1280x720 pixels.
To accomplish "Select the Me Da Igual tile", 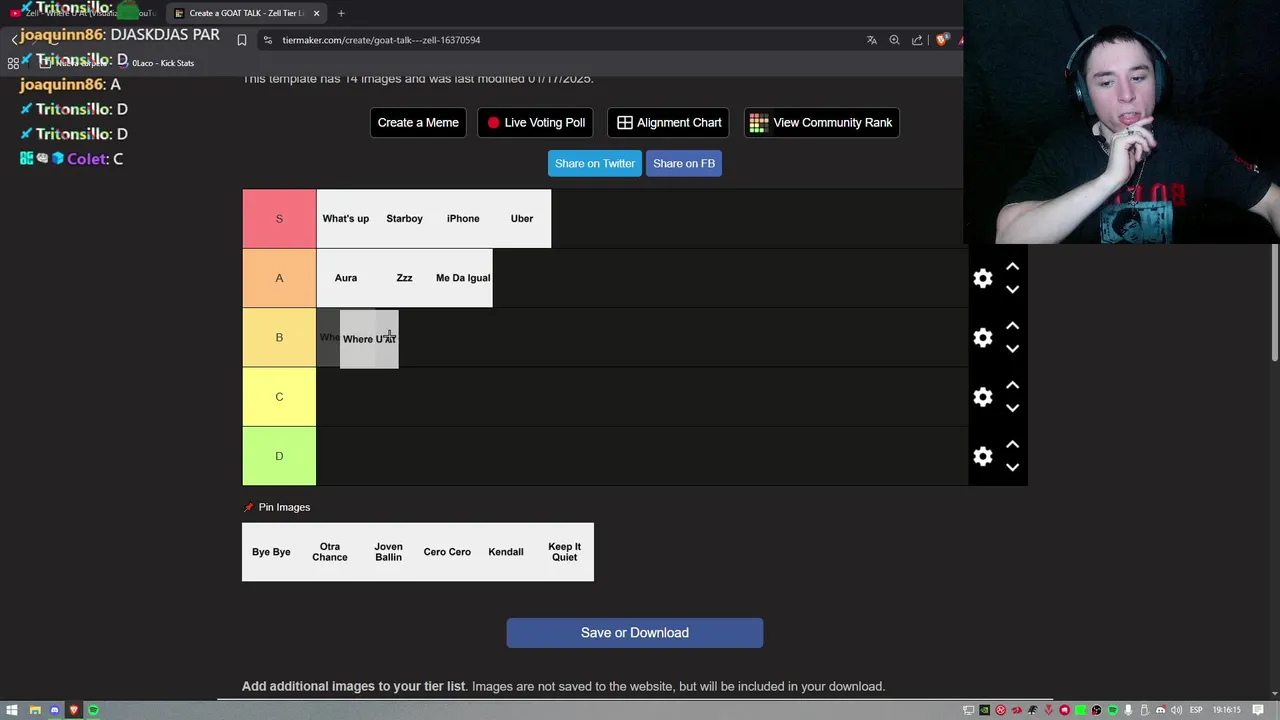I will (x=463, y=278).
